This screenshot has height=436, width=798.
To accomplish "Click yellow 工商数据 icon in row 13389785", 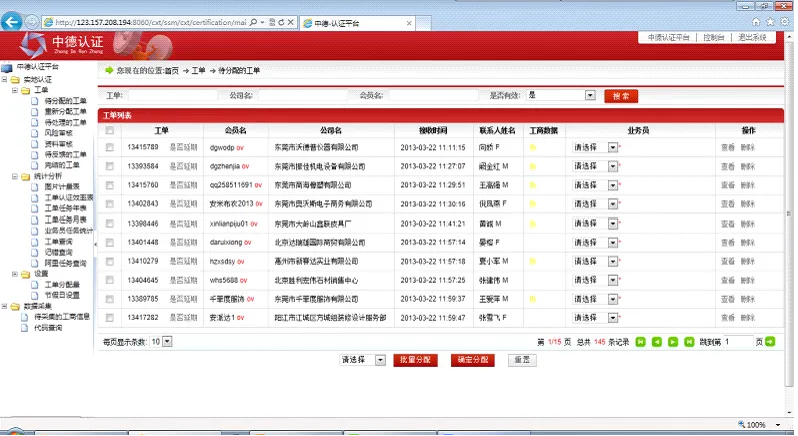I will [x=532, y=299].
